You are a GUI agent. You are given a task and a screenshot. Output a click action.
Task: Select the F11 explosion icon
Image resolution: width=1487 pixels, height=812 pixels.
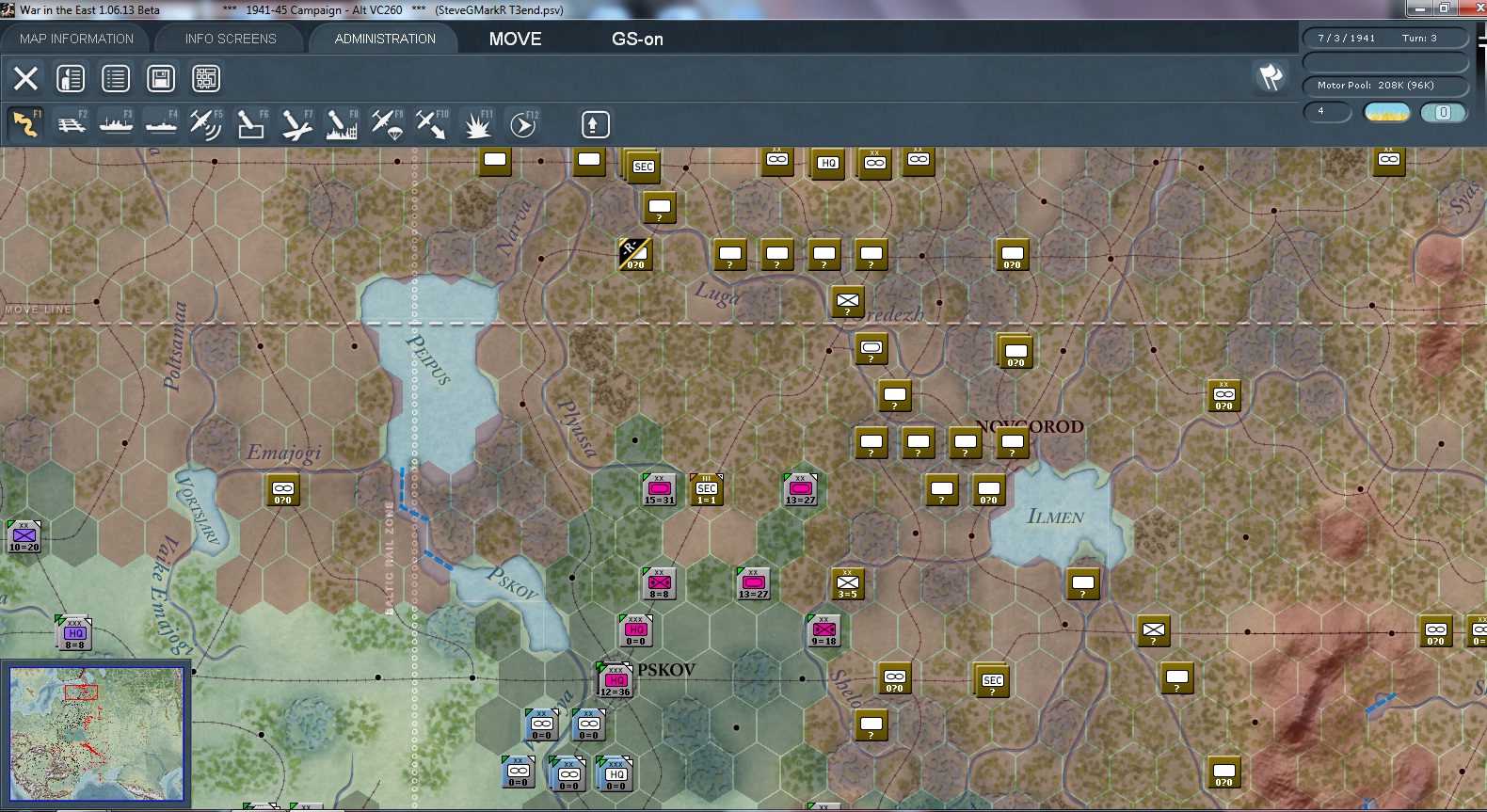477,124
